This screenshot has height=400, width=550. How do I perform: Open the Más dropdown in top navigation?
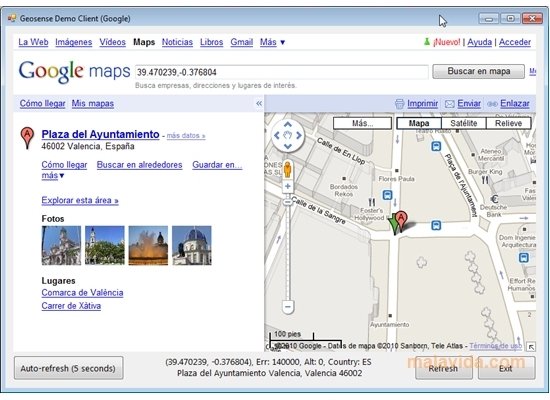(x=273, y=42)
